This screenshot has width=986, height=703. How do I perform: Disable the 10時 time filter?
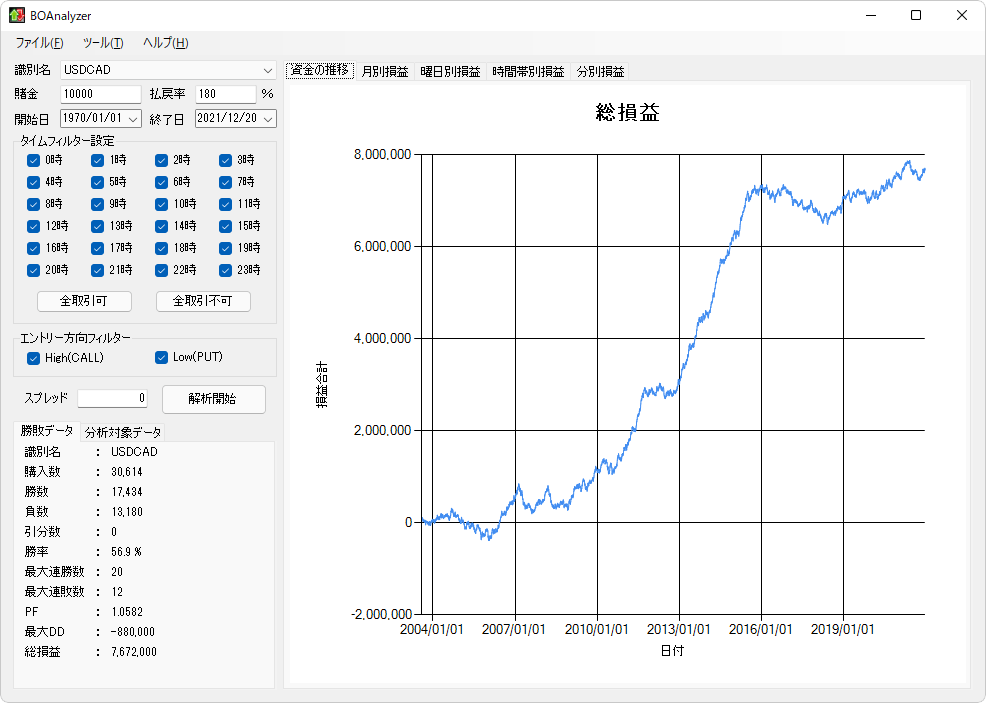(x=162, y=204)
